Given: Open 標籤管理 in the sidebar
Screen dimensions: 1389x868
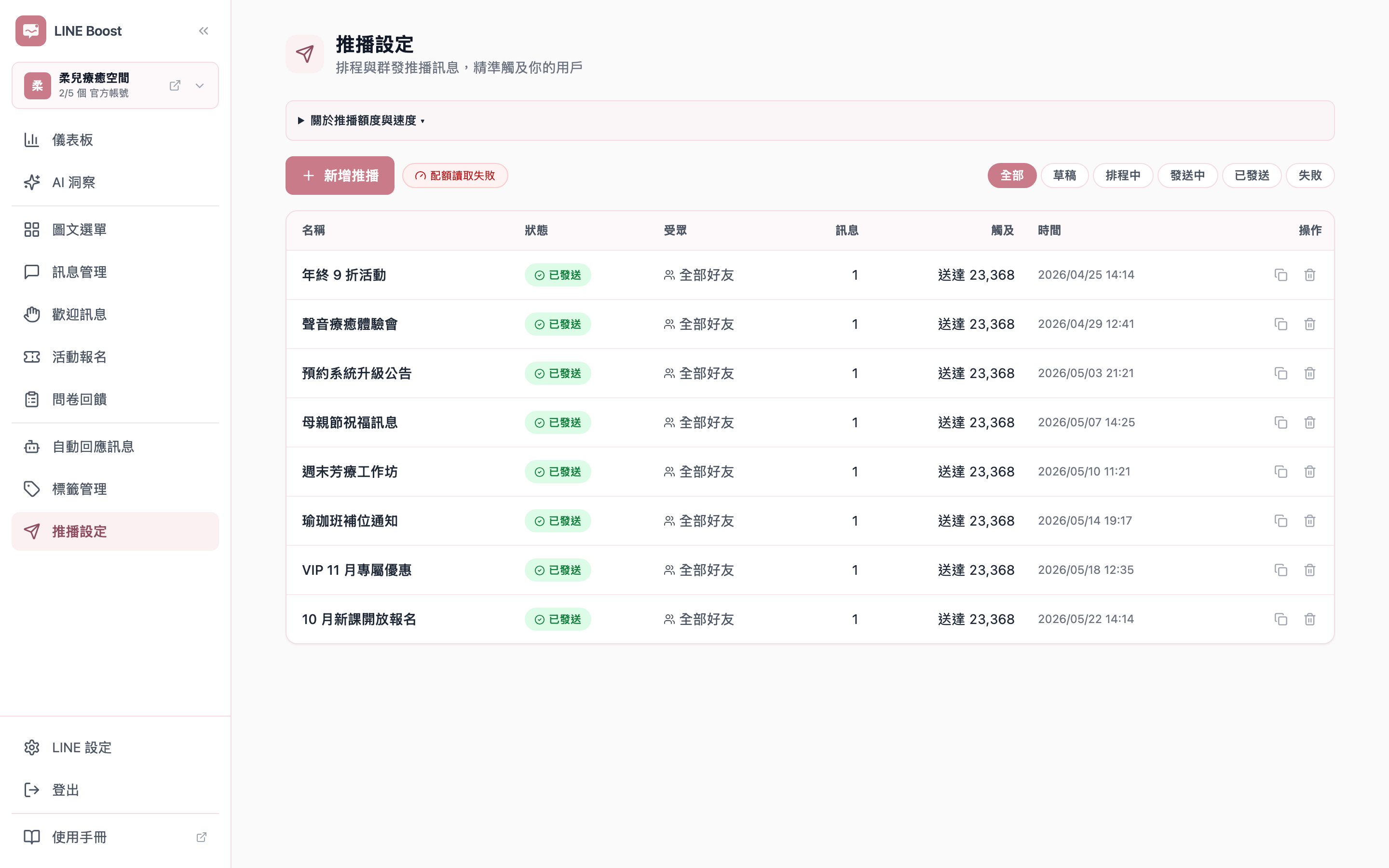Looking at the screenshot, I should pyautogui.click(x=115, y=489).
